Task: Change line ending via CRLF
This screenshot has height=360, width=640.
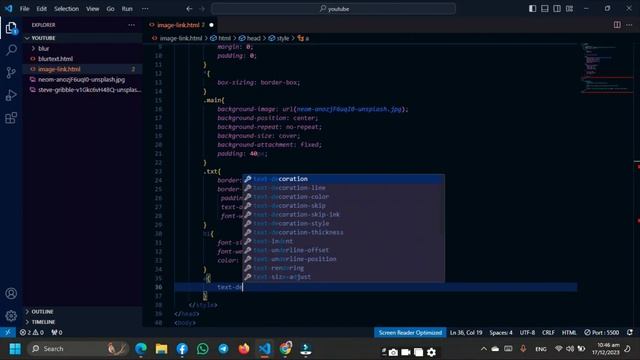Action: pos(548,332)
